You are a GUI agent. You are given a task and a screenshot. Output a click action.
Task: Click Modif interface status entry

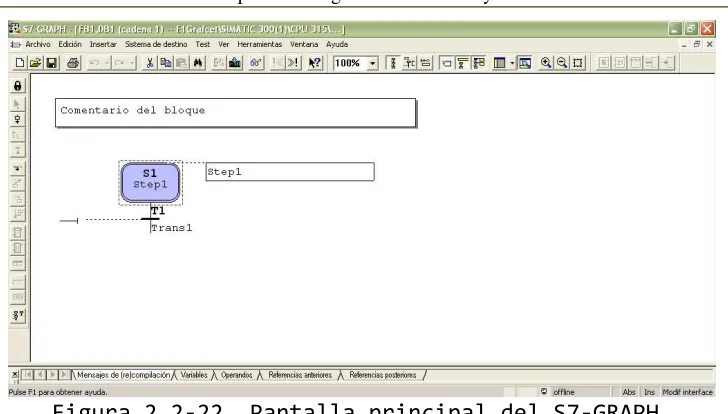[687, 392]
